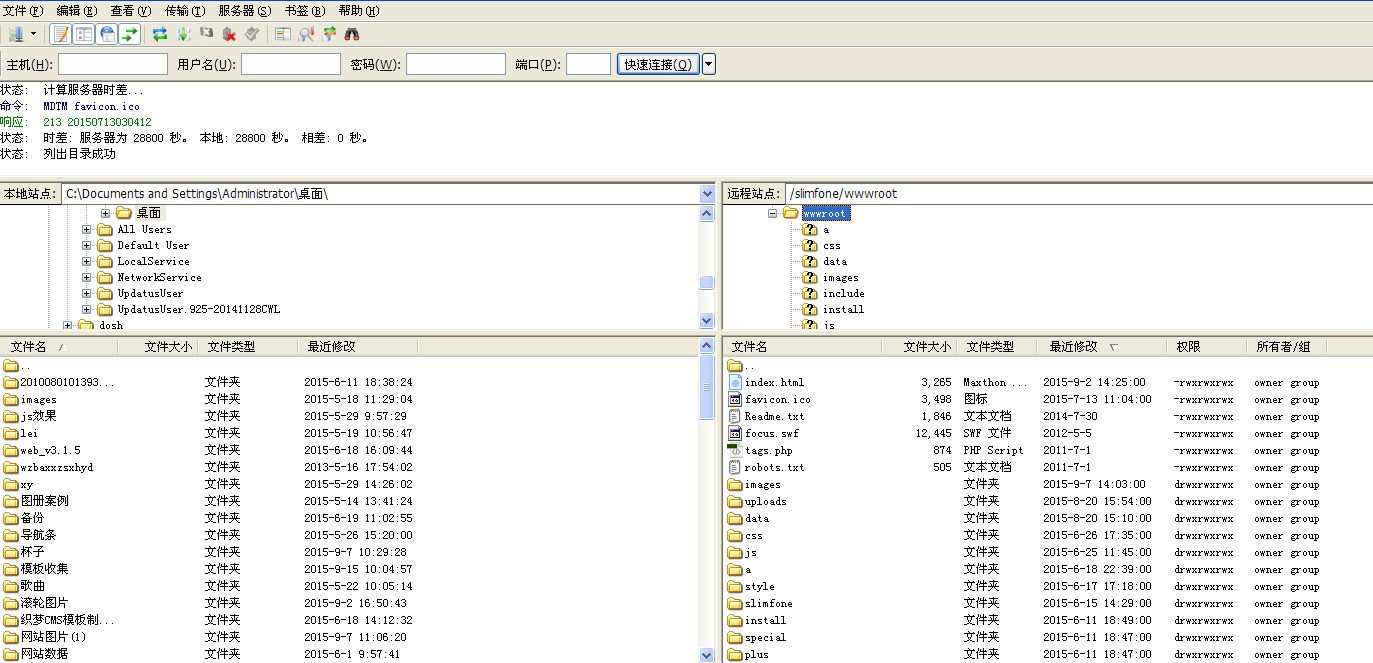Open the filename filters dialog
This screenshot has width=1373, height=663.
[283, 34]
